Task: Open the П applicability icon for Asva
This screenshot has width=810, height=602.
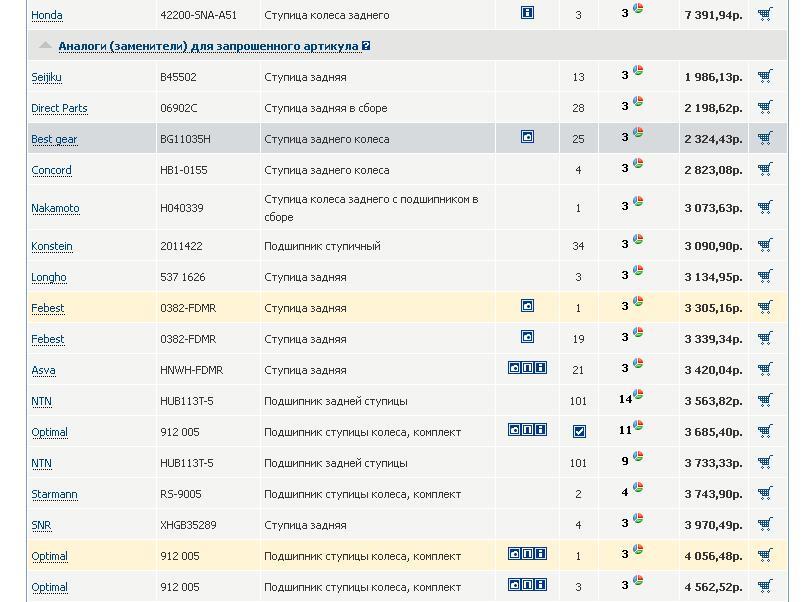Action: (x=527, y=368)
